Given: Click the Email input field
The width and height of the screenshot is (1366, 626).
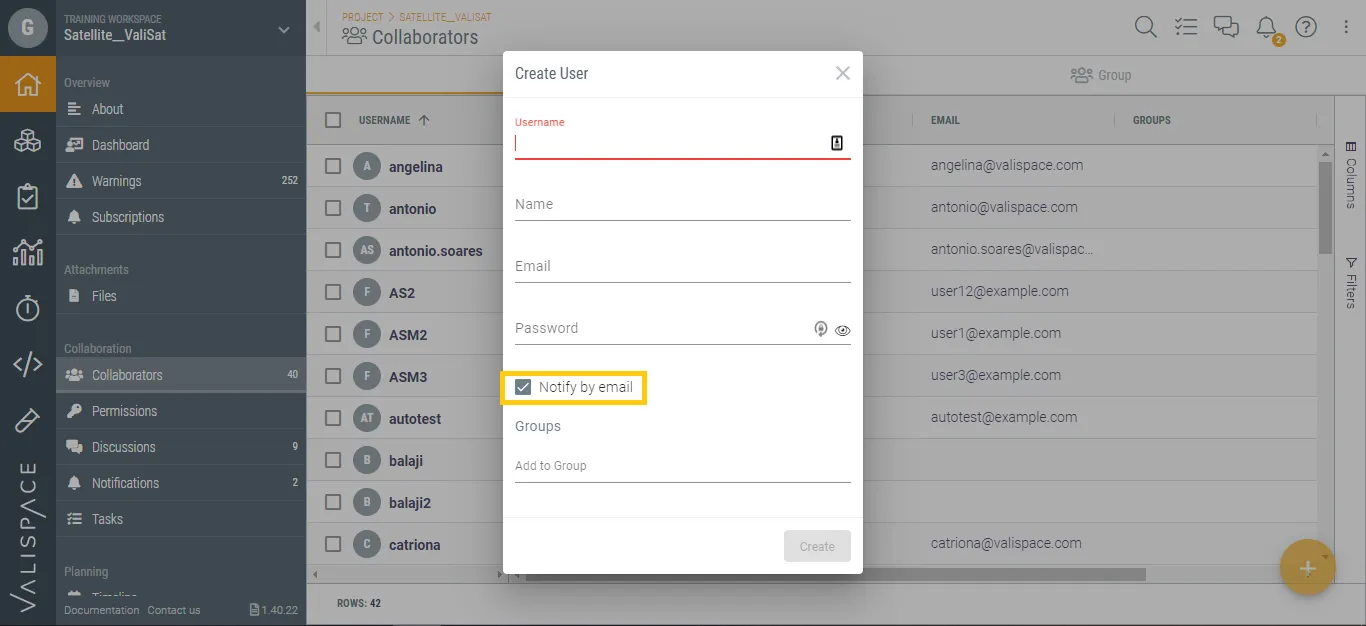Looking at the screenshot, I should pos(682,267).
